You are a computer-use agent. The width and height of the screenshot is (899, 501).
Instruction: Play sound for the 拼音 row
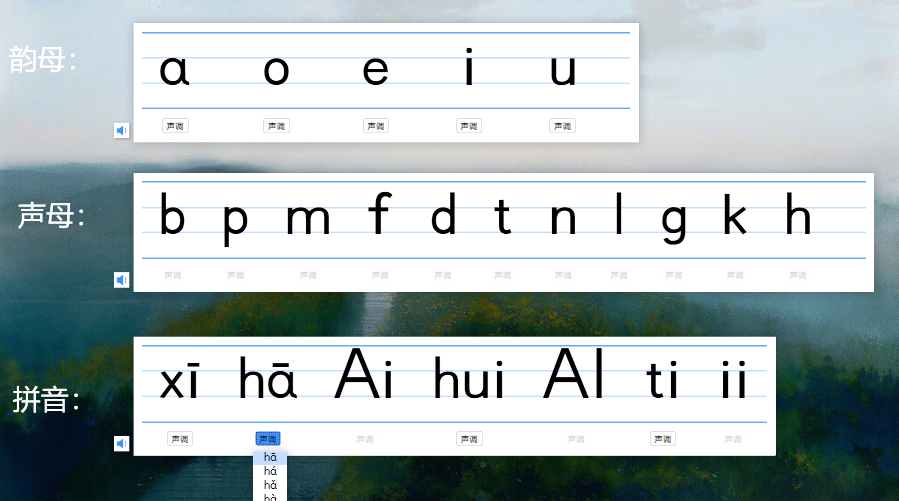[x=121, y=443]
